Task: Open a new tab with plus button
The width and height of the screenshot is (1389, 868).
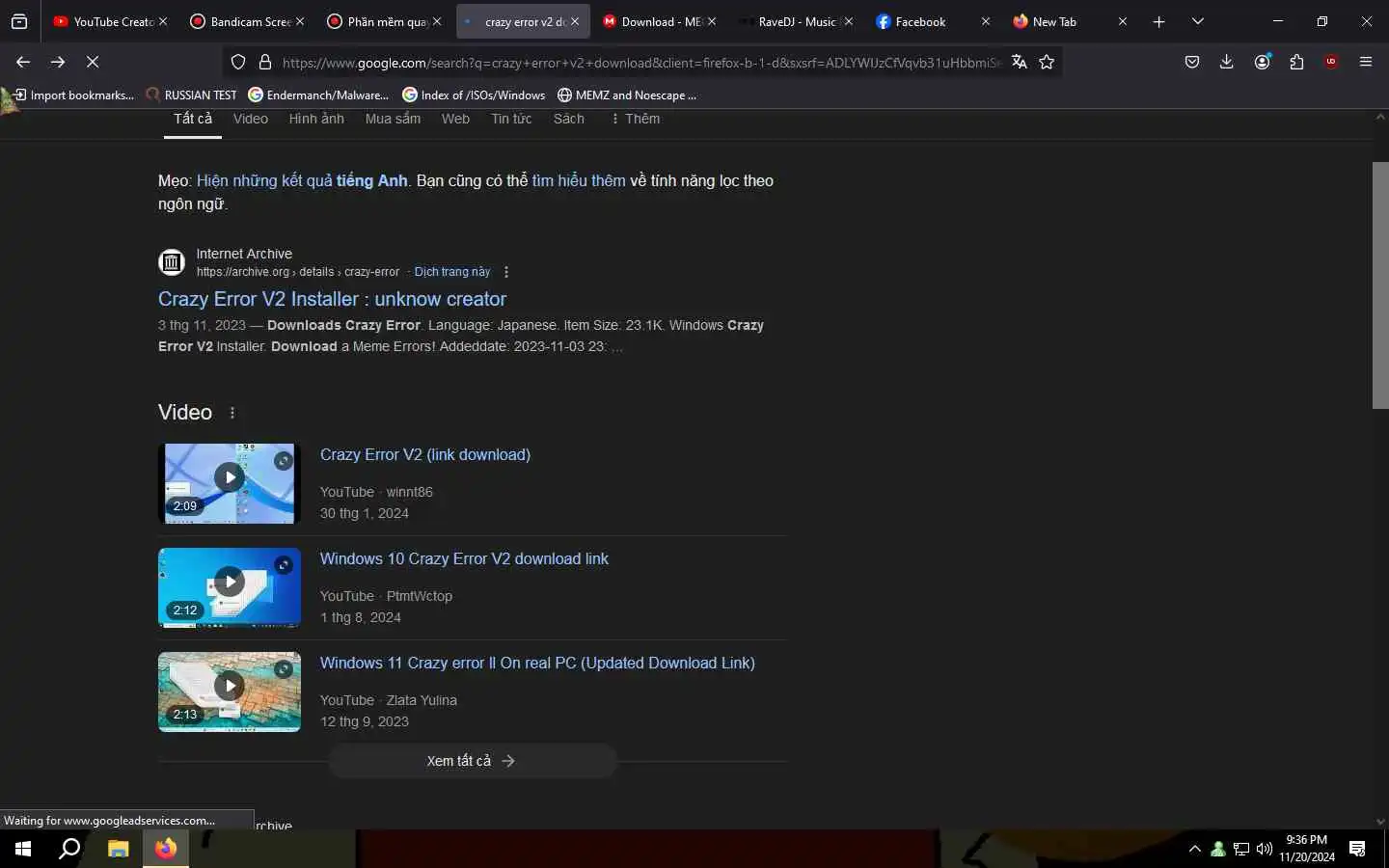Action: point(1159,21)
